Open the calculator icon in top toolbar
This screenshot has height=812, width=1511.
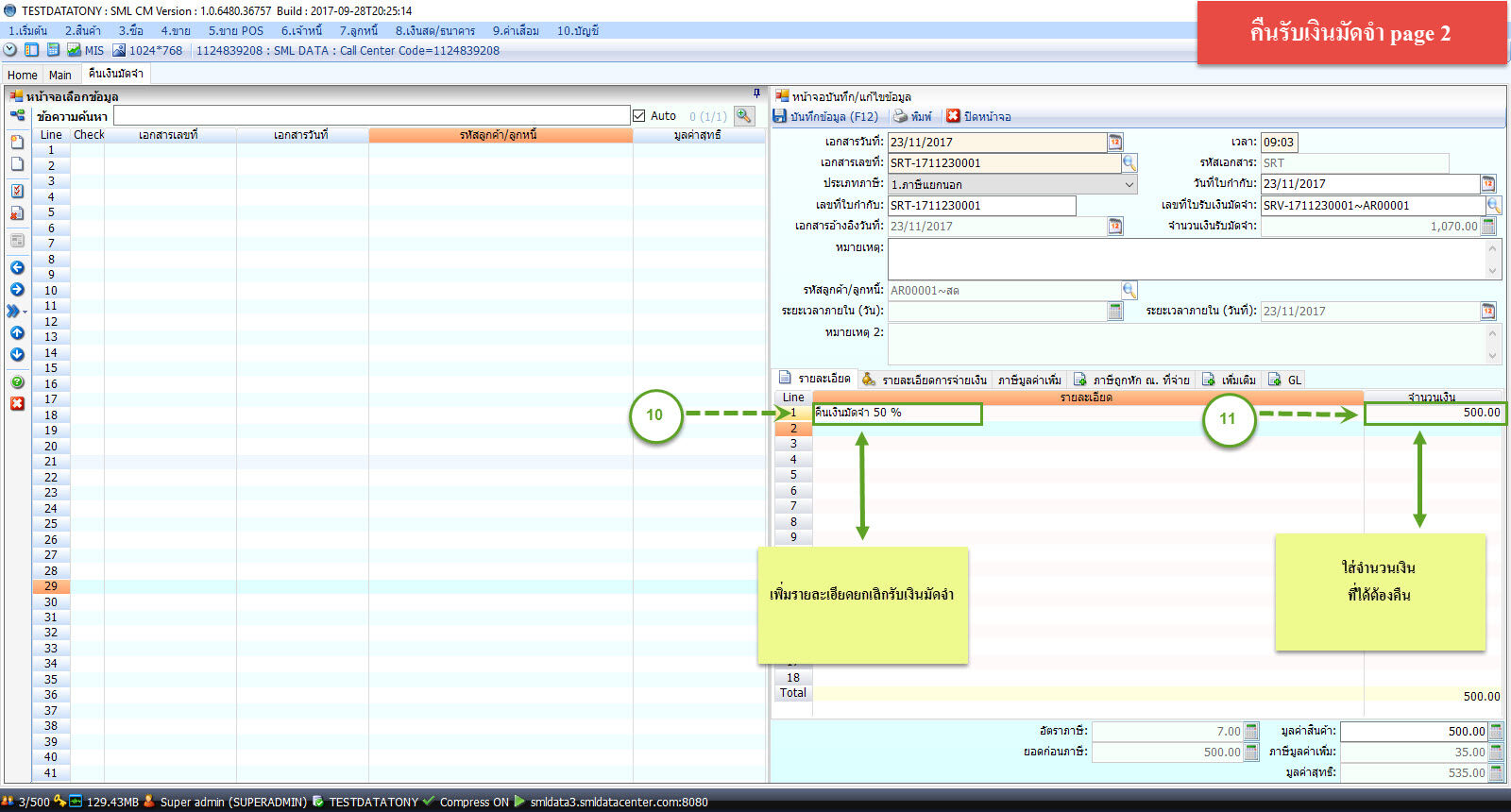pyautogui.click(x=53, y=50)
